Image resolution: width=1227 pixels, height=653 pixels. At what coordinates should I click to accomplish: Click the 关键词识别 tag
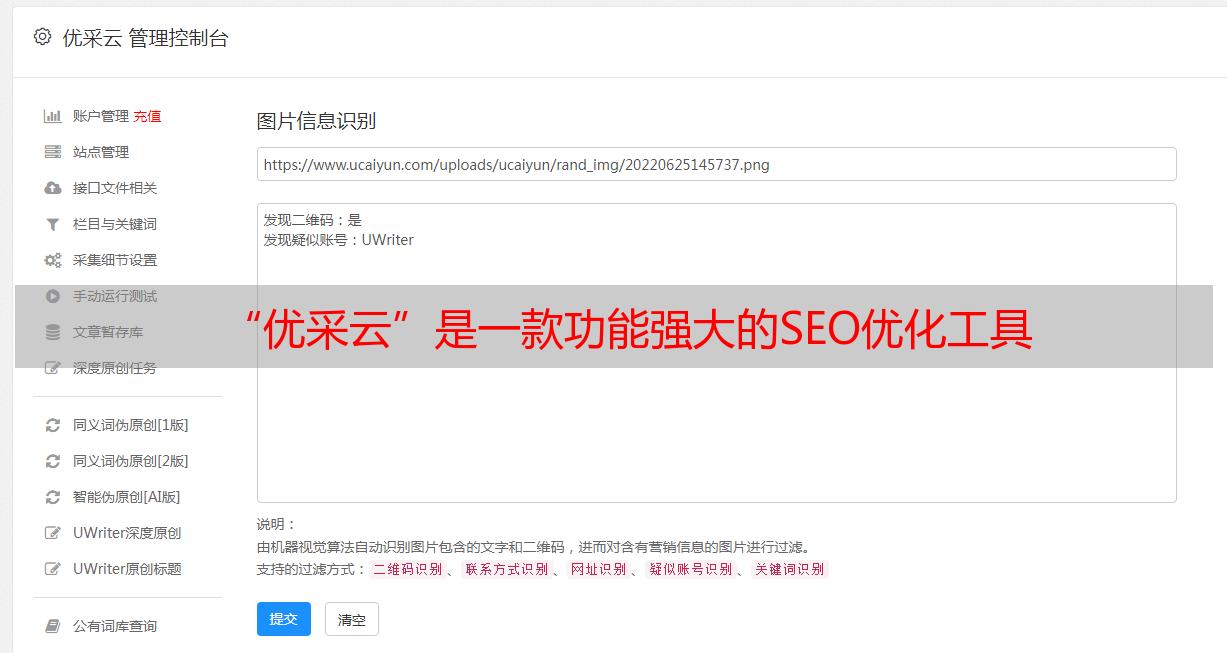coord(789,569)
